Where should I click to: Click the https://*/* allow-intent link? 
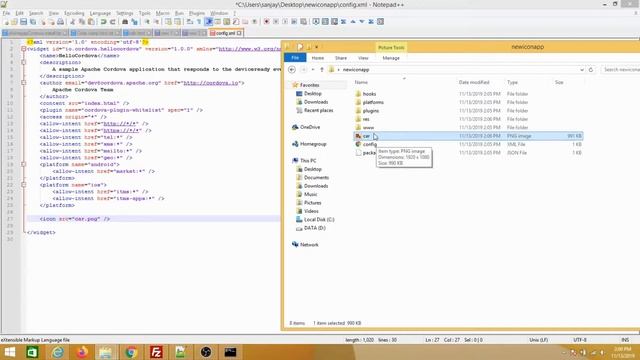(x=121, y=131)
